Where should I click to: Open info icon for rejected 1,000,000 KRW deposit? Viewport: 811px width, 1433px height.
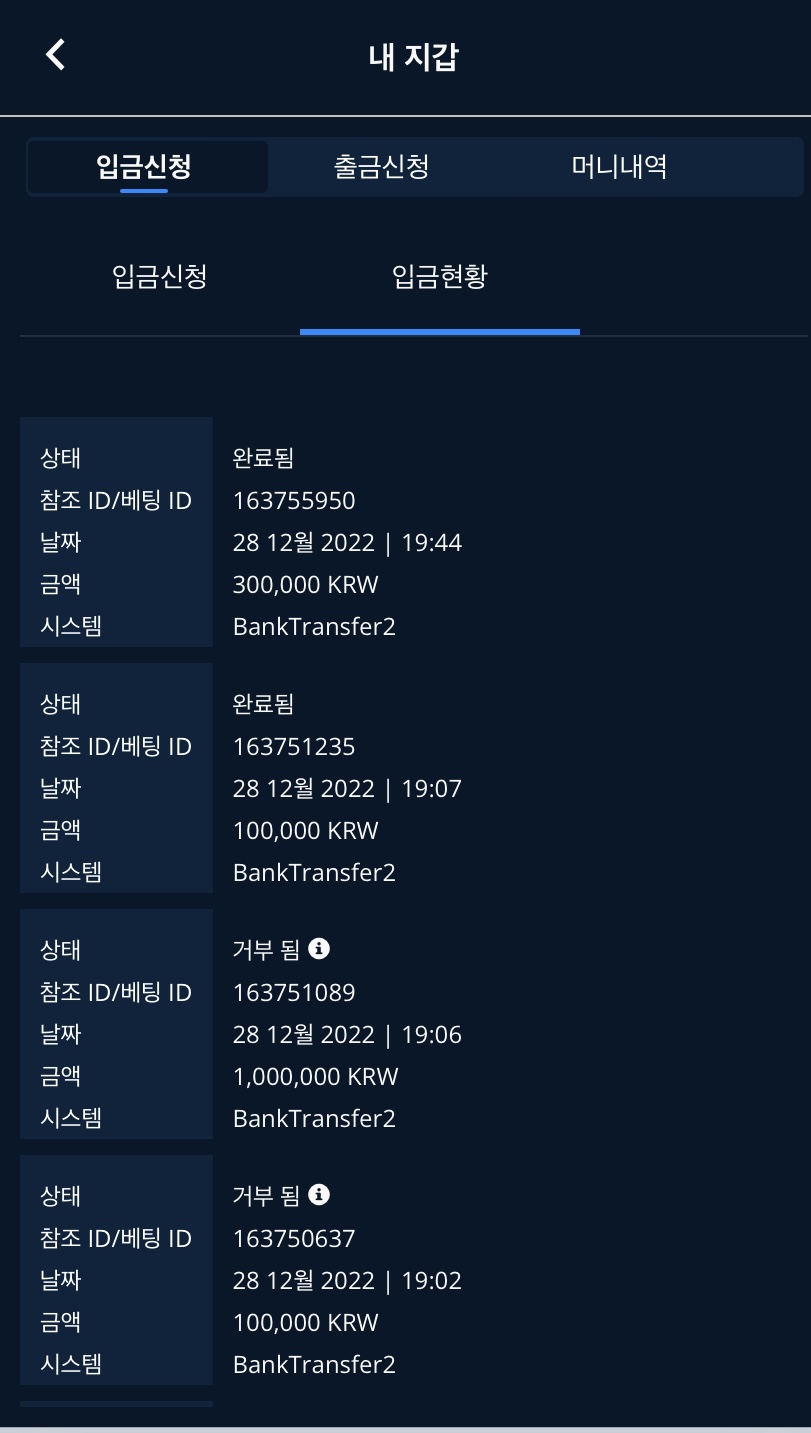point(319,948)
